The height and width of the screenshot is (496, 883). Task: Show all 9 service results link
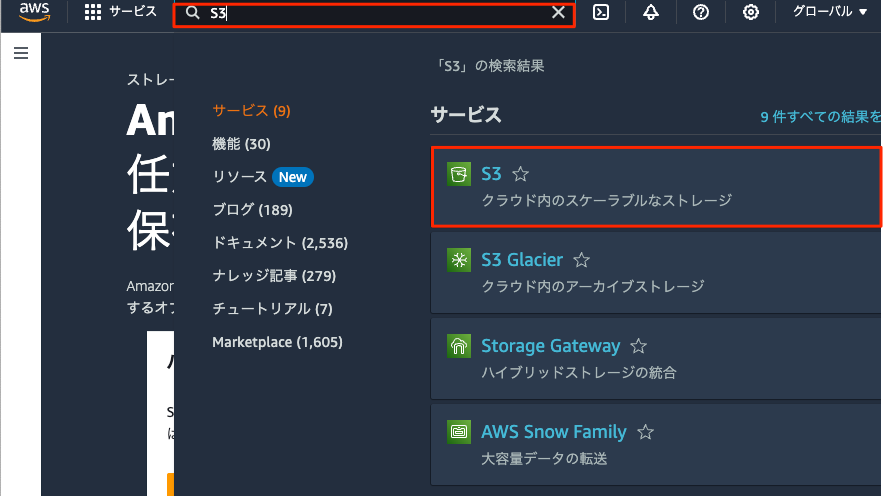(820, 117)
